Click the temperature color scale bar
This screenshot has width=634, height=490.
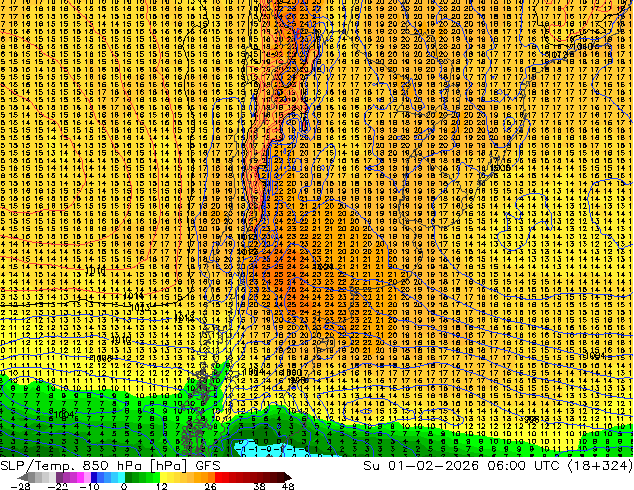[x=154, y=477]
